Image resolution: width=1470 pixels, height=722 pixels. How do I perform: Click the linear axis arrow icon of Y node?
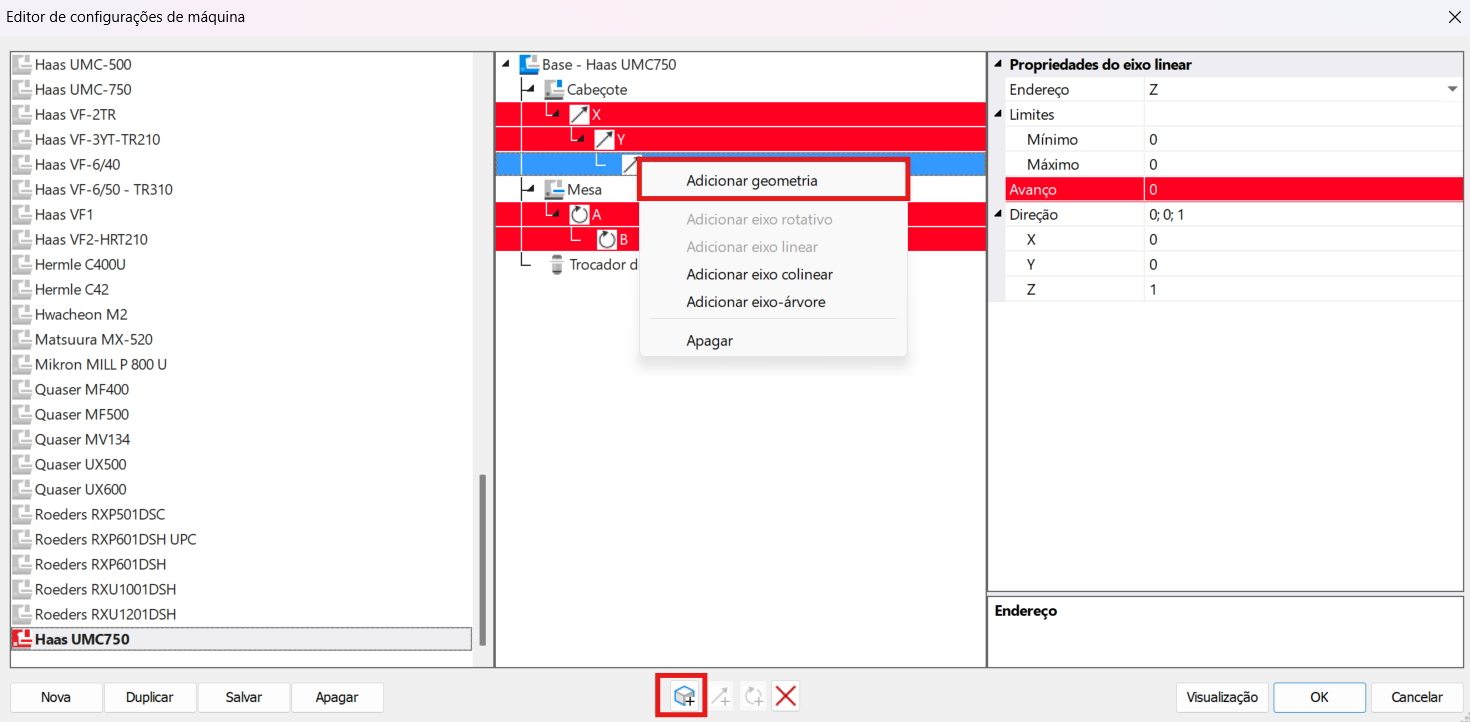604,140
